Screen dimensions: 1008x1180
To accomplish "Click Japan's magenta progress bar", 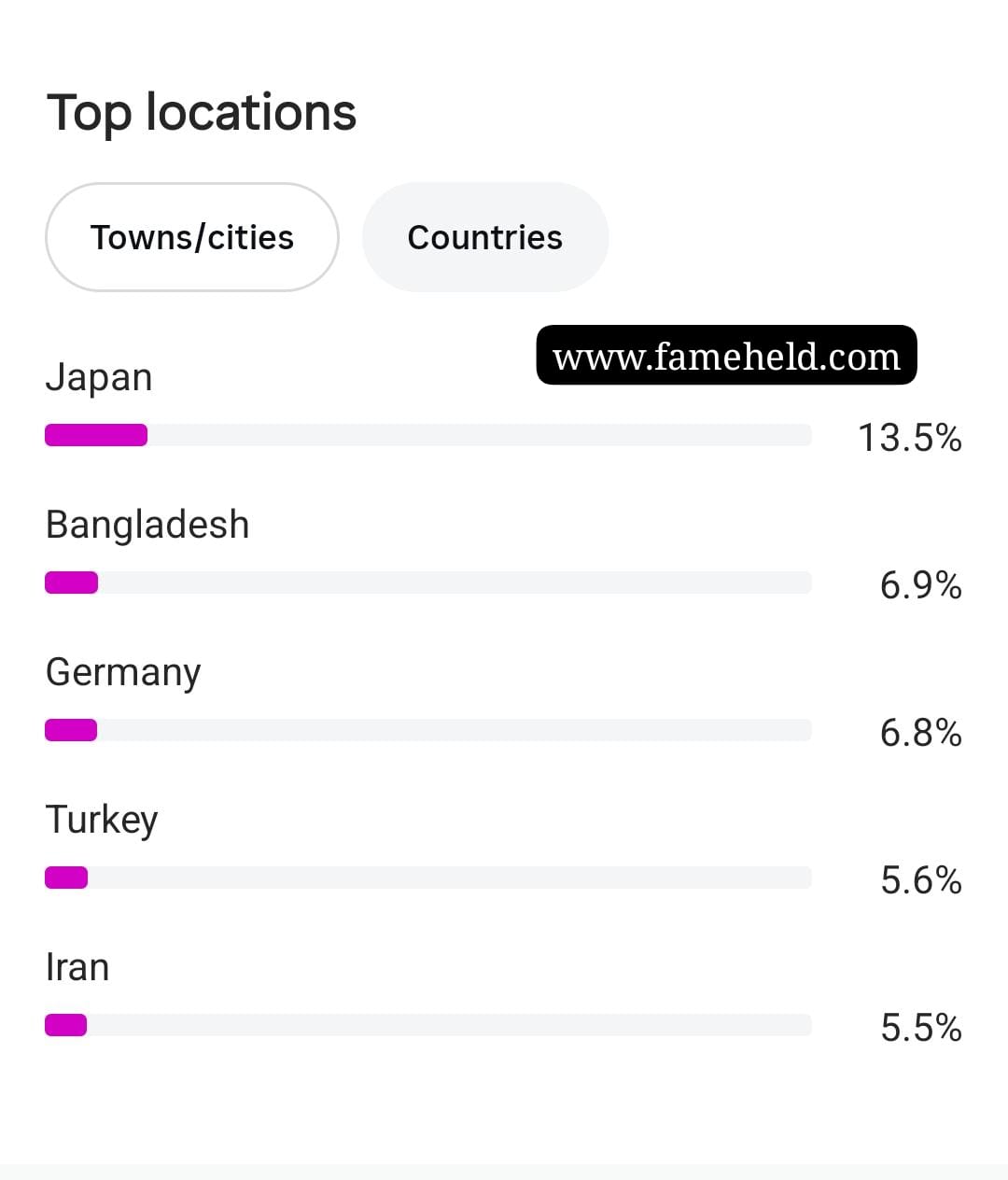I will [96, 435].
